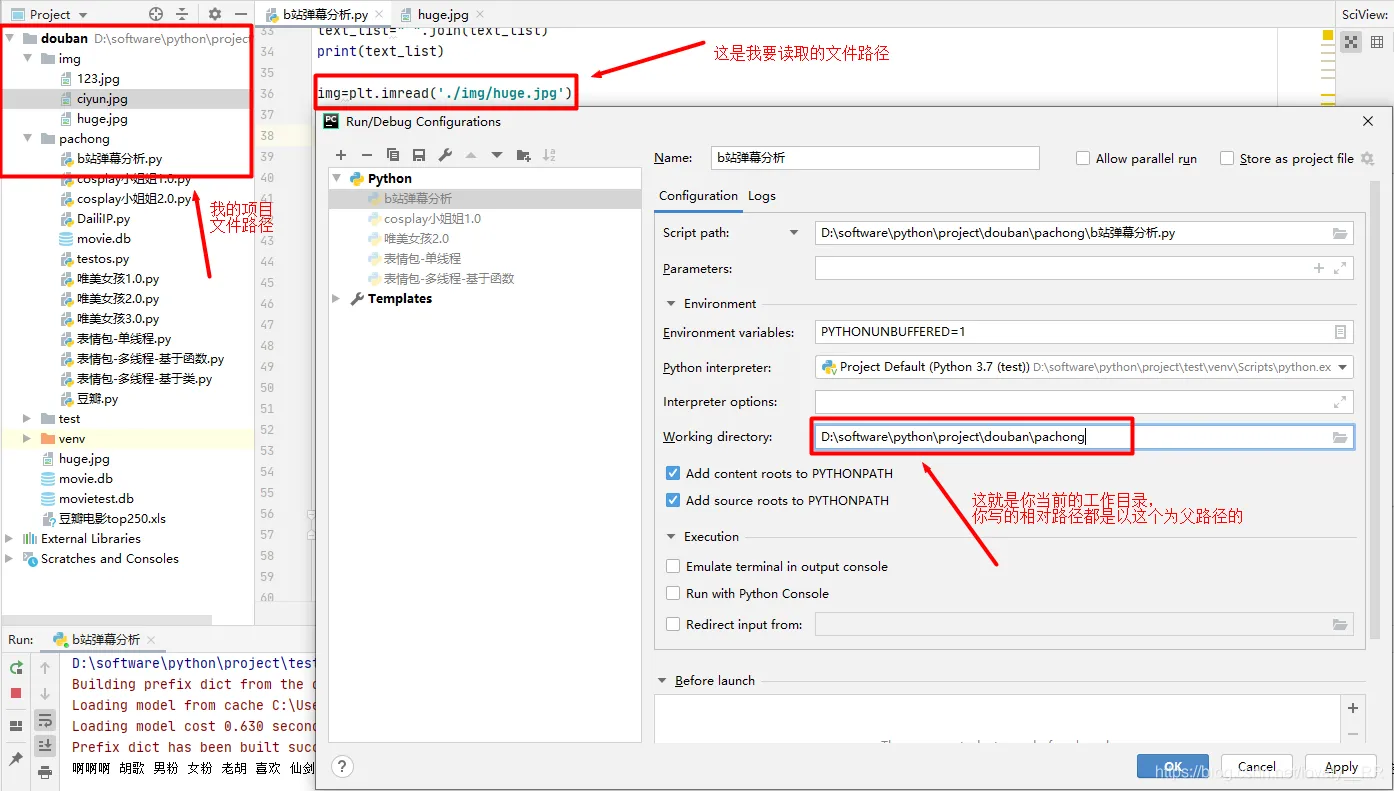Remove configuration with minus icon
The image size is (1394, 791).
click(x=367, y=155)
